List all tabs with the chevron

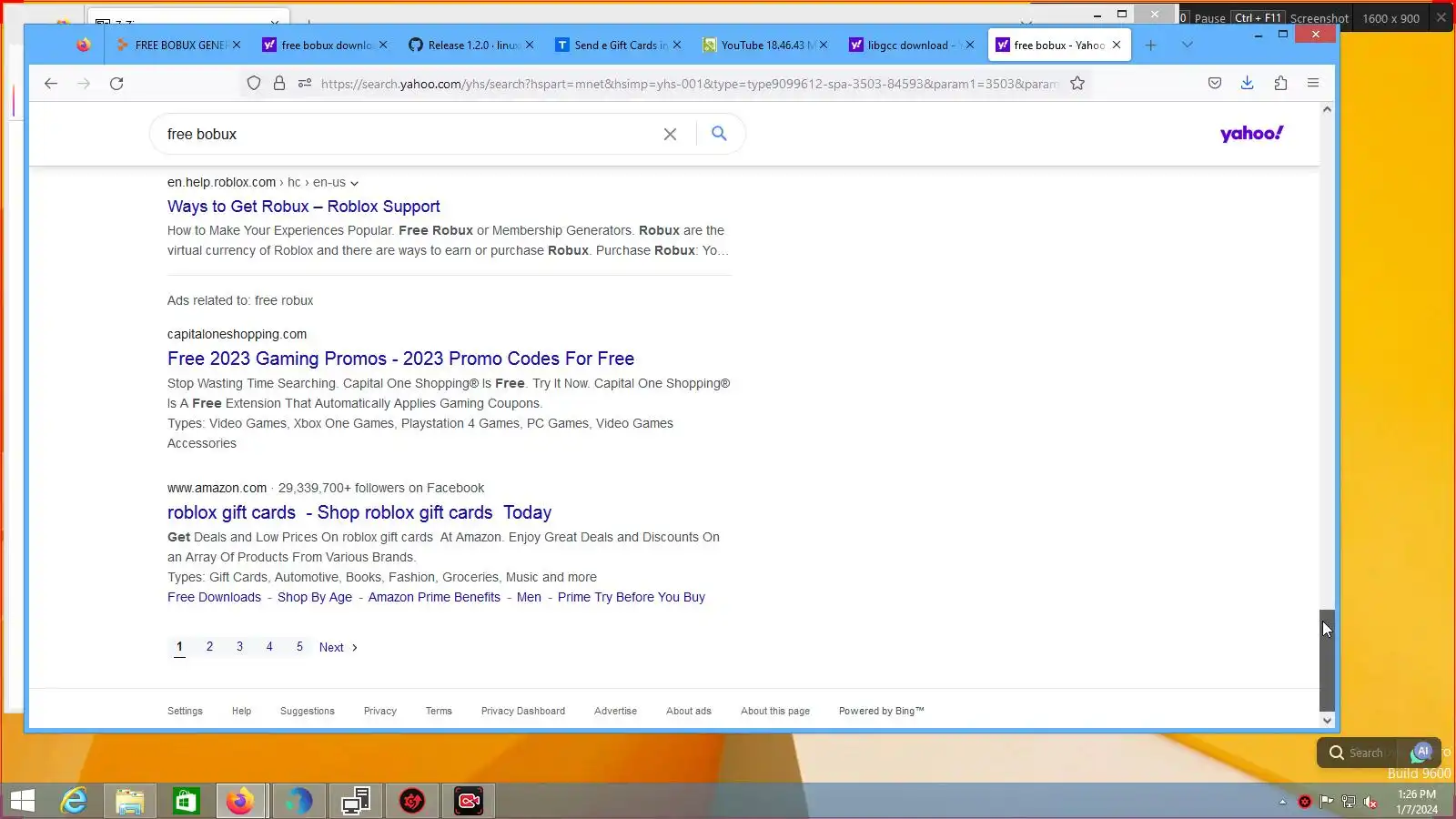(1188, 45)
